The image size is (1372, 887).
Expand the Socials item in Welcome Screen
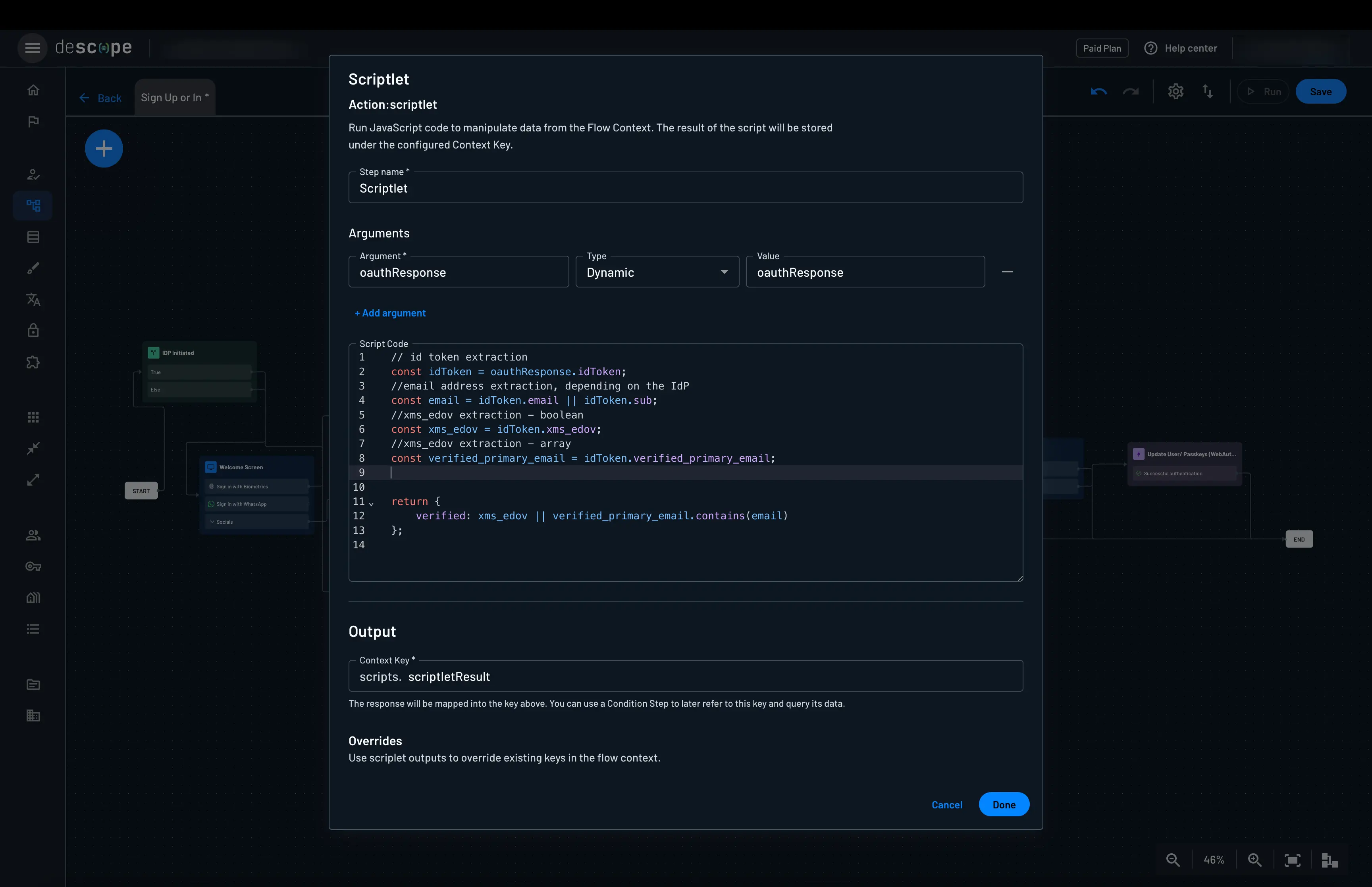[x=257, y=522]
